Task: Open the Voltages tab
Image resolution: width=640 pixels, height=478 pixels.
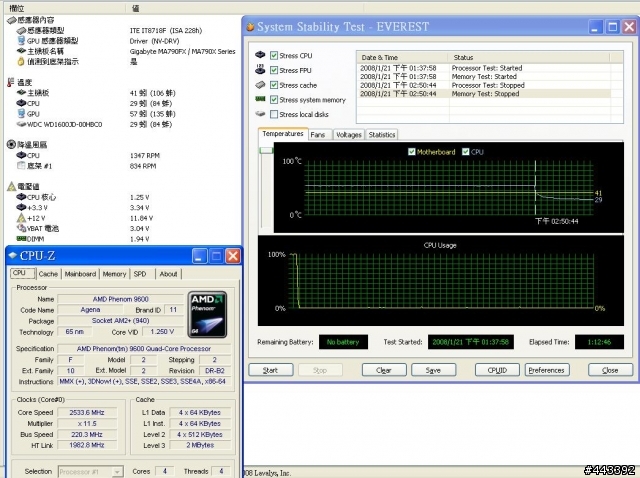Action: 349,135
